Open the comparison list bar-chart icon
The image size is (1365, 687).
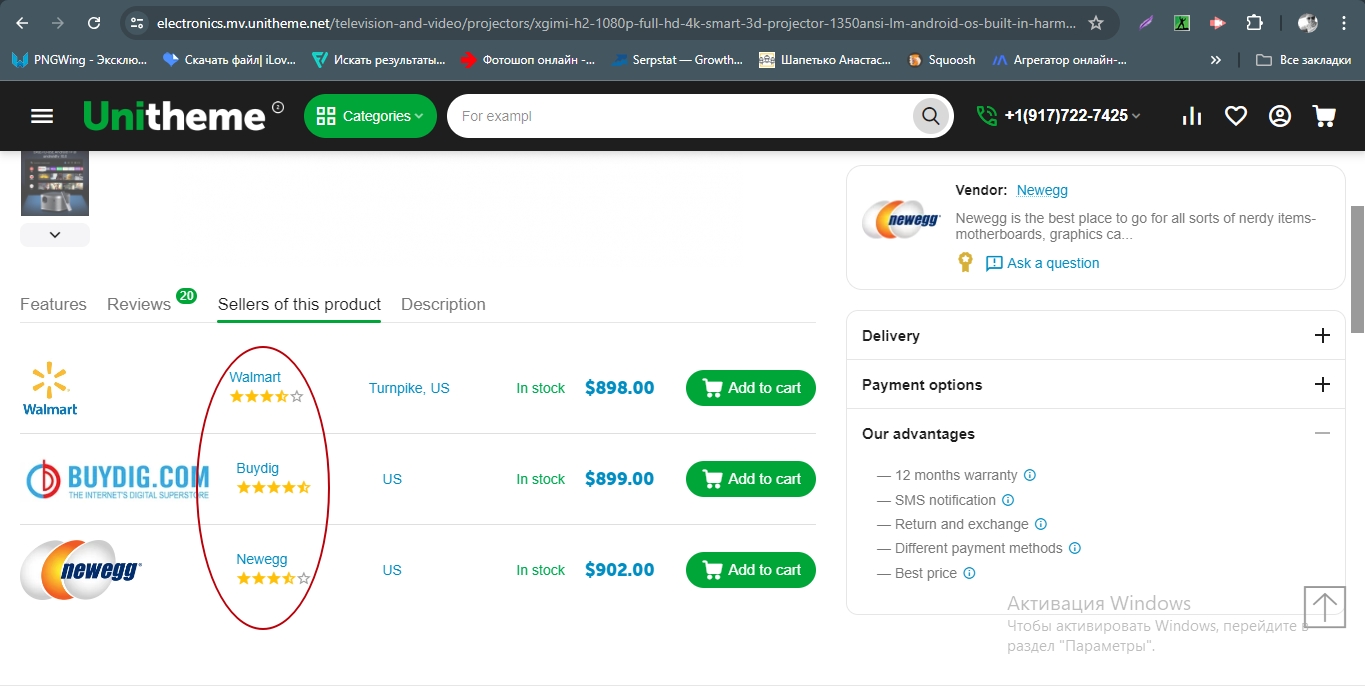click(x=1191, y=116)
